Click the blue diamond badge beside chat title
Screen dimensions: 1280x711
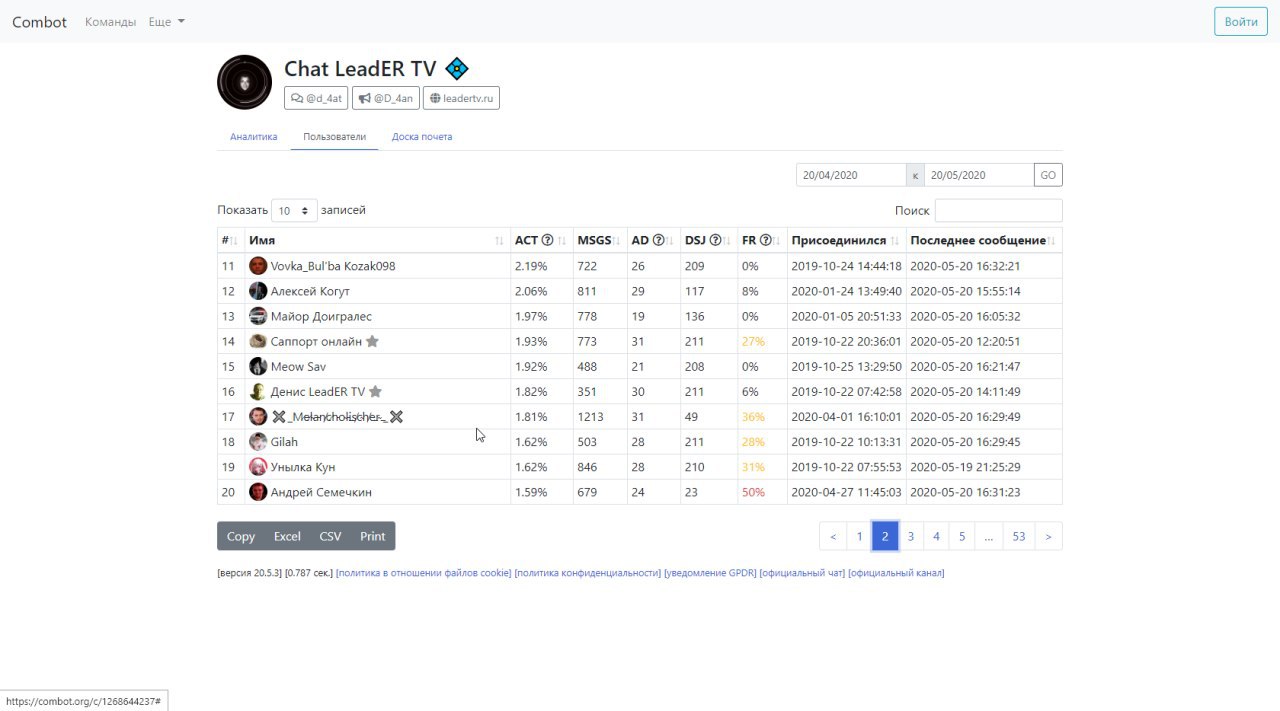point(457,69)
